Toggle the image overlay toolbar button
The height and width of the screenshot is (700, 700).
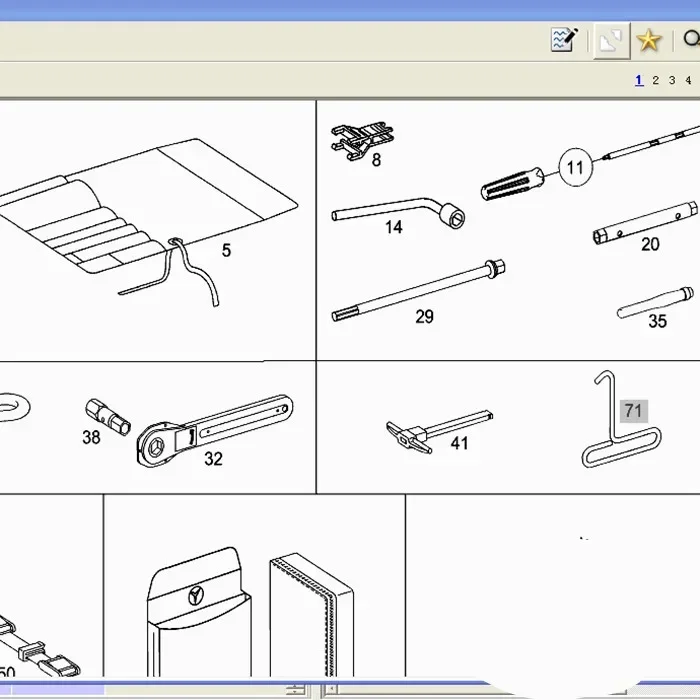pyautogui.click(x=612, y=41)
